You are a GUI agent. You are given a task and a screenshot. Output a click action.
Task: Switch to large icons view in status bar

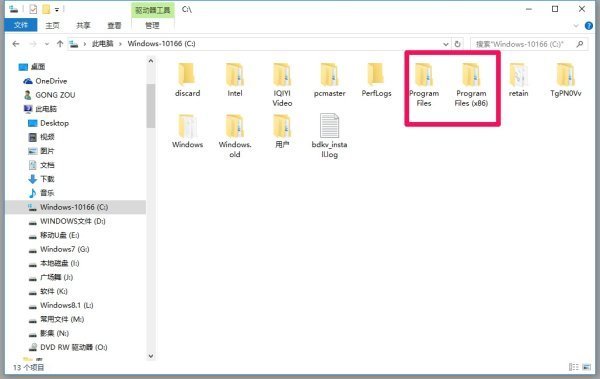point(587,367)
